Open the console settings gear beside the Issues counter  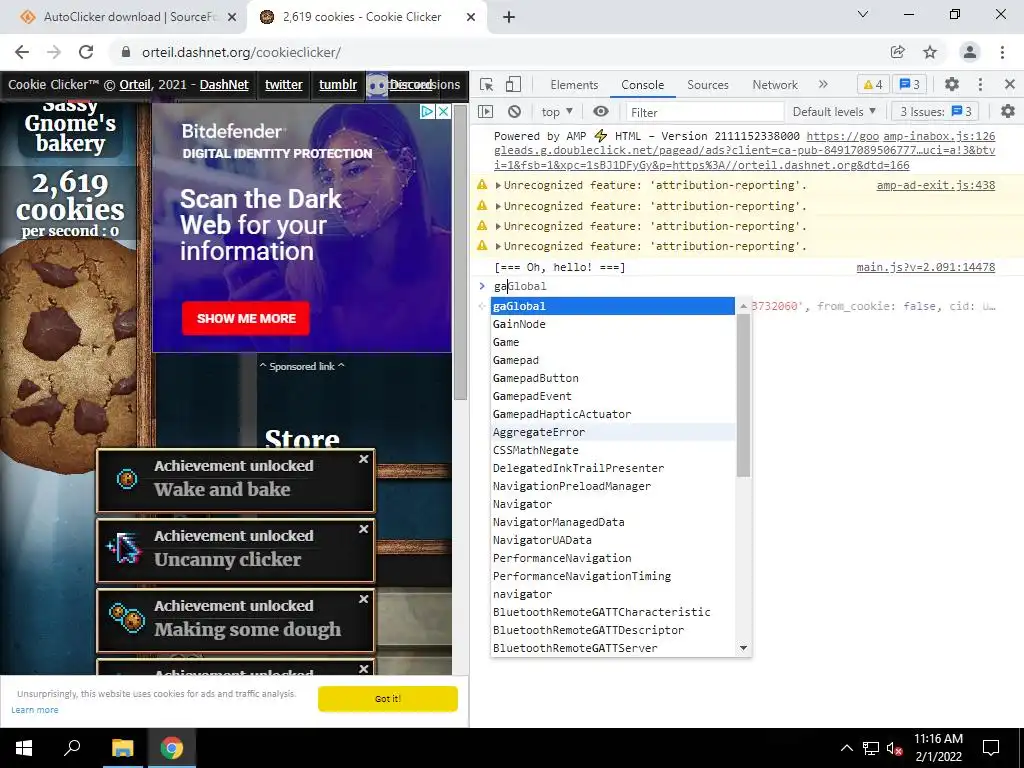click(x=1008, y=112)
